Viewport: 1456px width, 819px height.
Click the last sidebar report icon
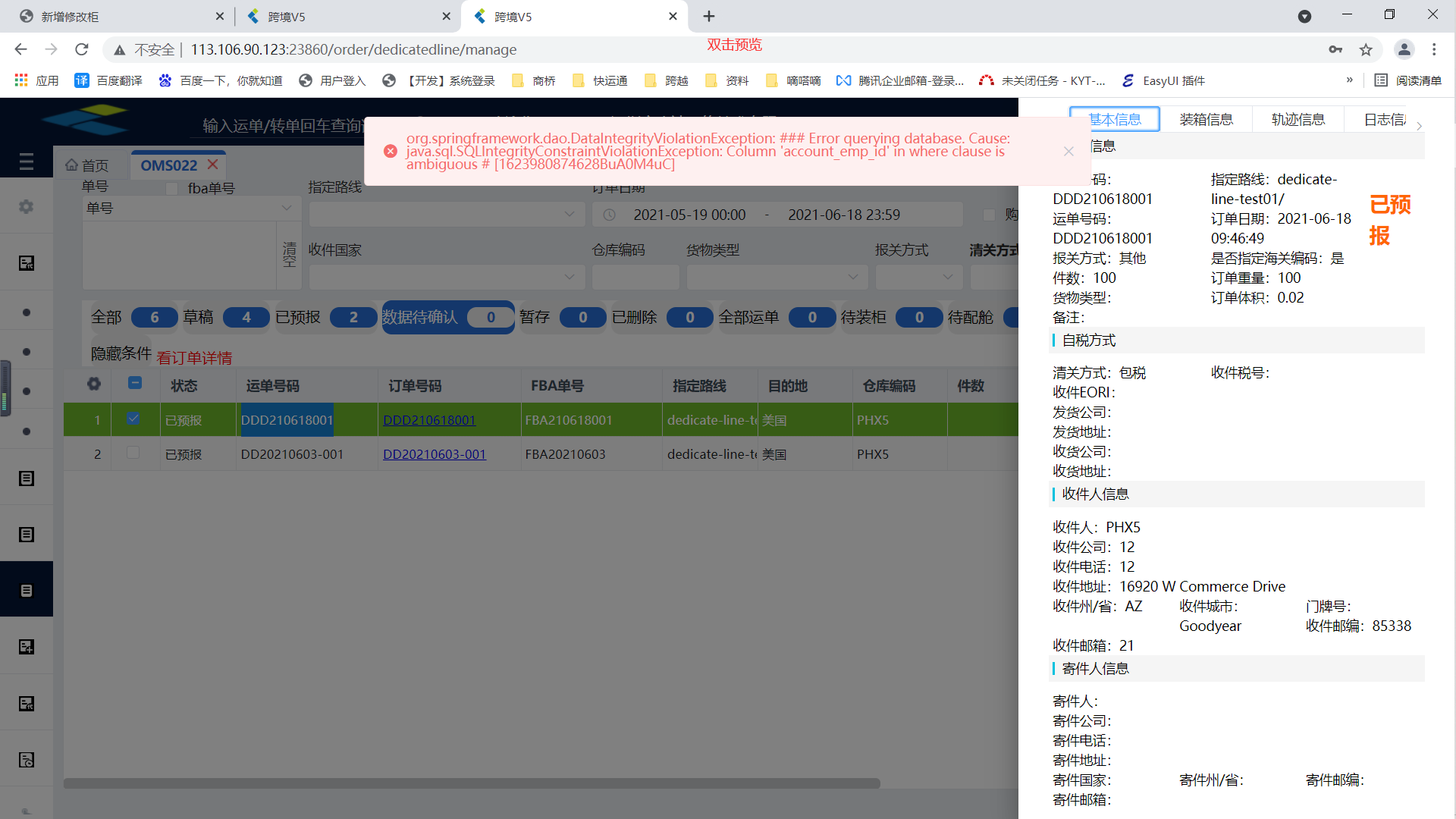tap(27, 760)
